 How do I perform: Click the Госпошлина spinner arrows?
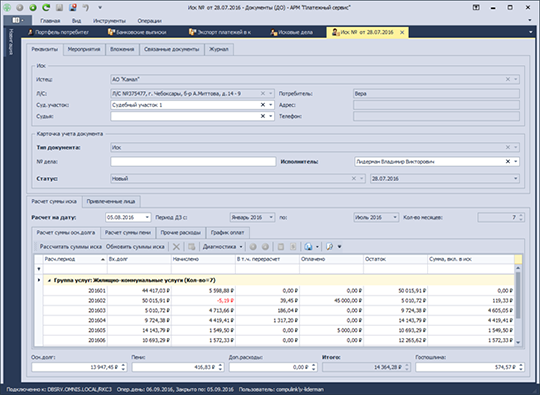pos(521,367)
